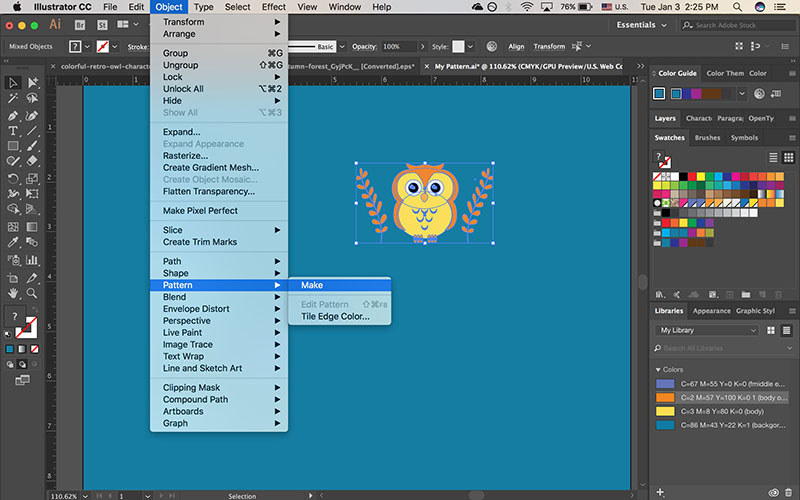Choose Tile Edge Color in Pattern submenu
Image resolution: width=800 pixels, height=500 pixels.
click(x=335, y=316)
